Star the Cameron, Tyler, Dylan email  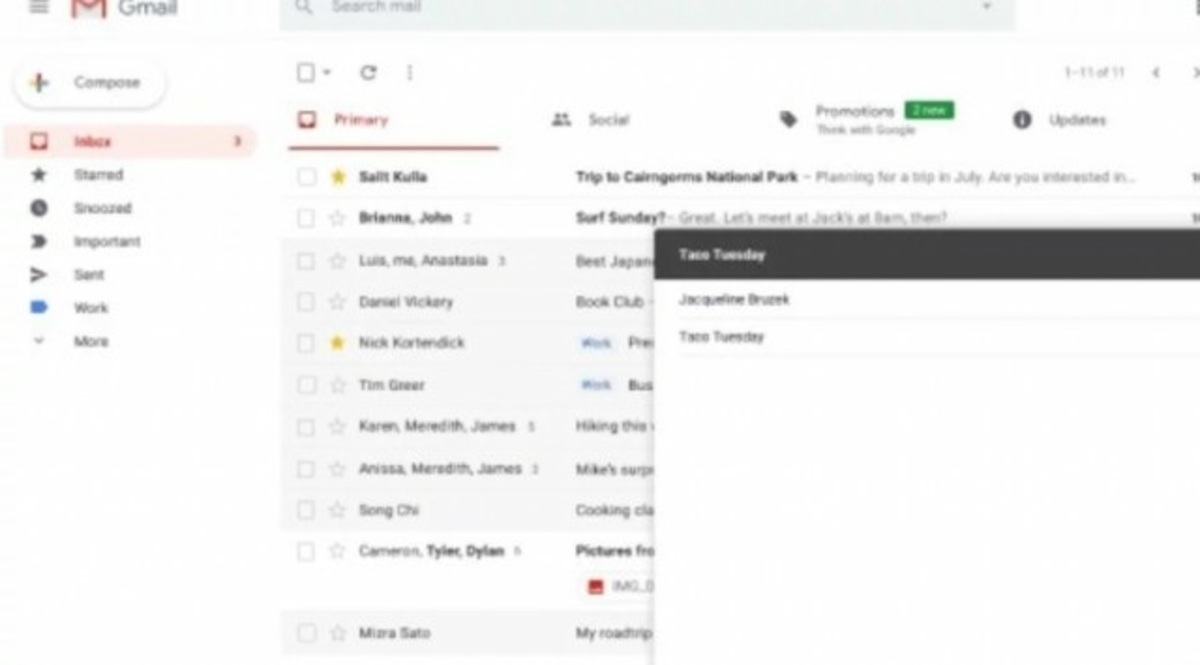pyautogui.click(x=338, y=552)
